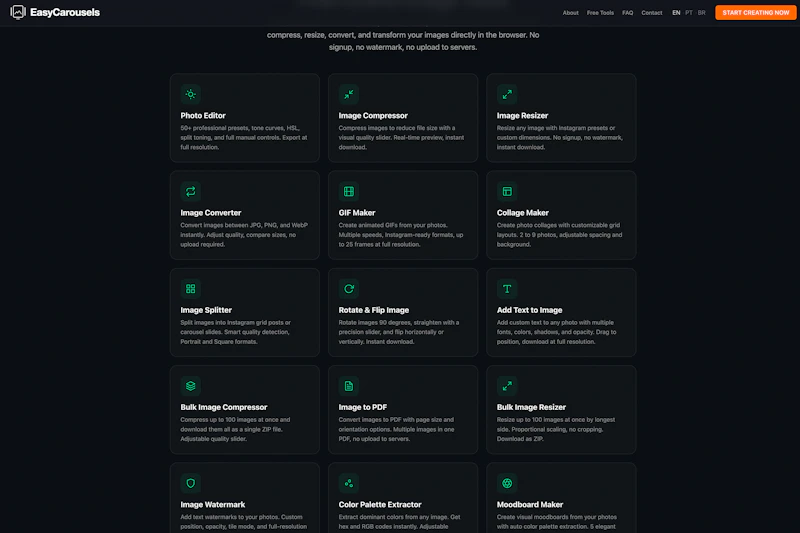Click the intro text about compressing images in browser
This screenshot has height=533, width=800.
click(403, 41)
